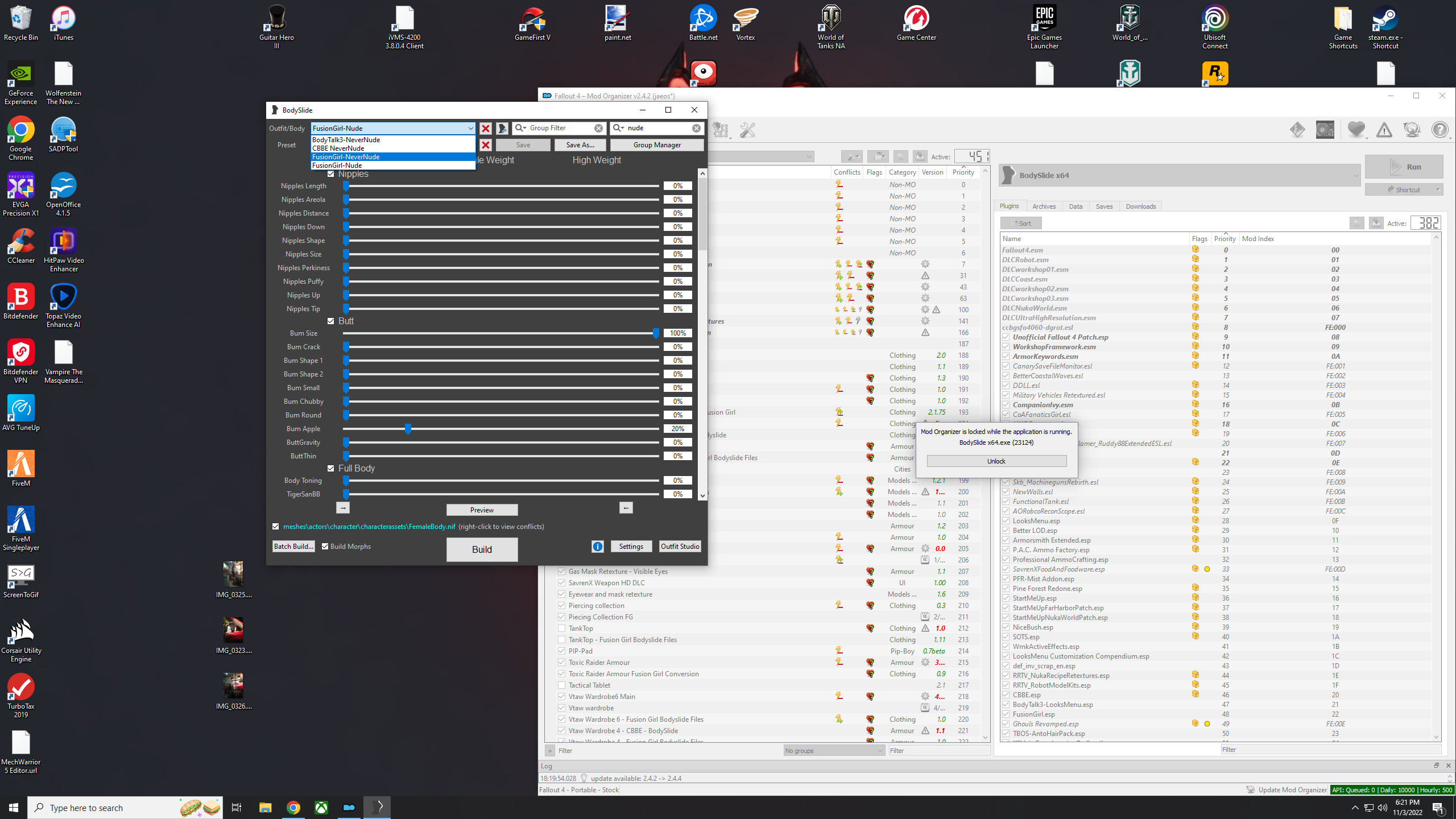Viewport: 1456px width, 819px height.
Task: Open the BodySlide x64 executable dropdown
Action: pos(1355,176)
